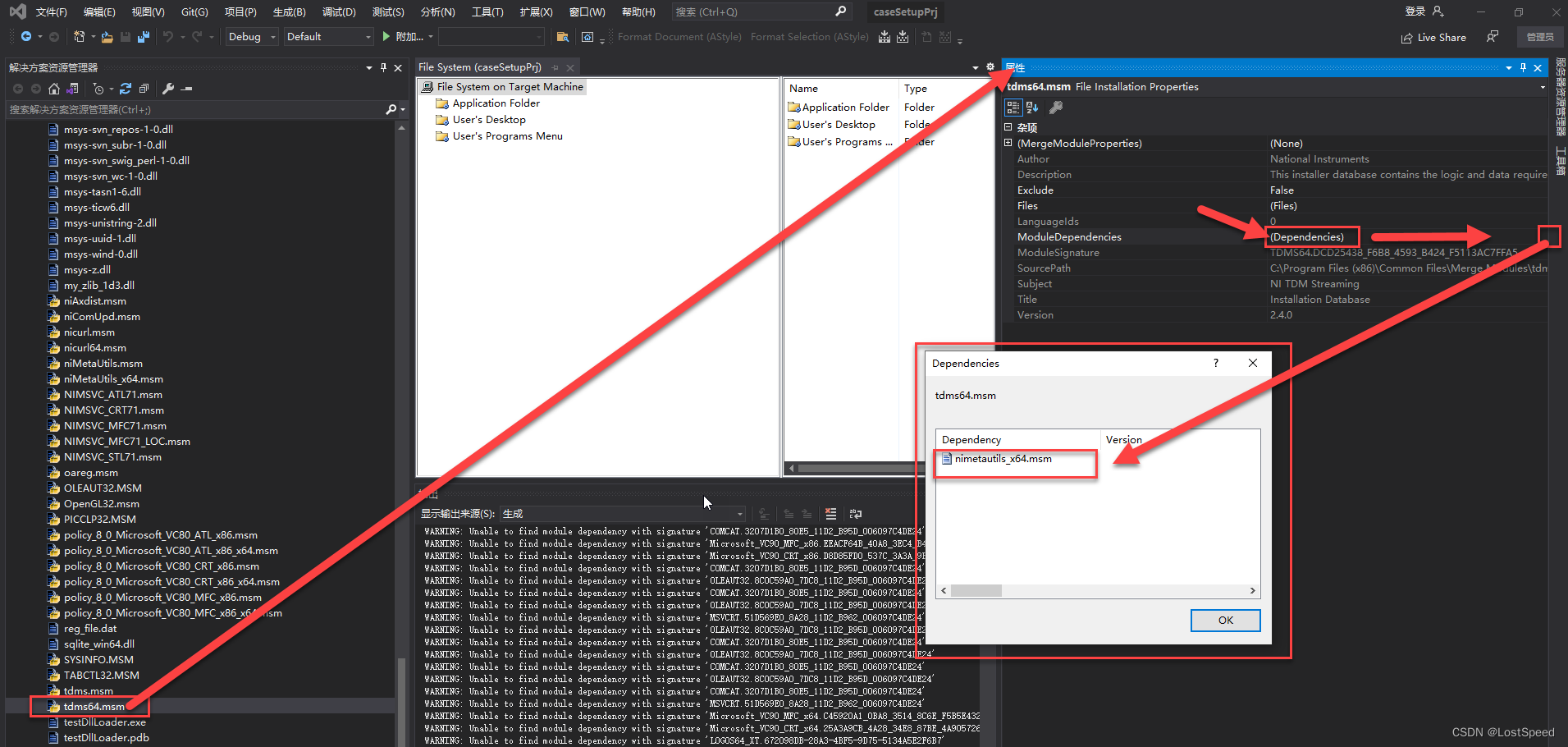Click the sync refresh icon in Solution Explorer
This screenshot has height=747, width=1568.
pos(126,89)
